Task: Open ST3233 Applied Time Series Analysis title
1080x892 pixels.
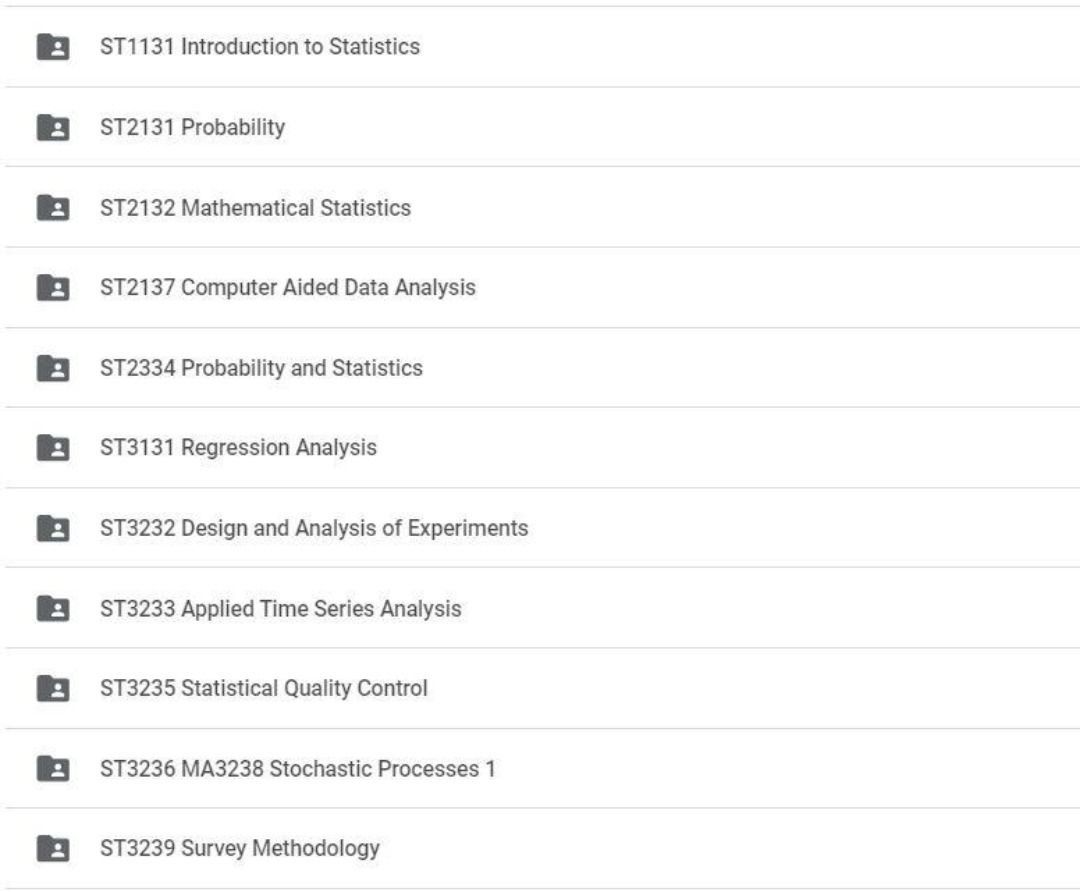Action: [280, 608]
